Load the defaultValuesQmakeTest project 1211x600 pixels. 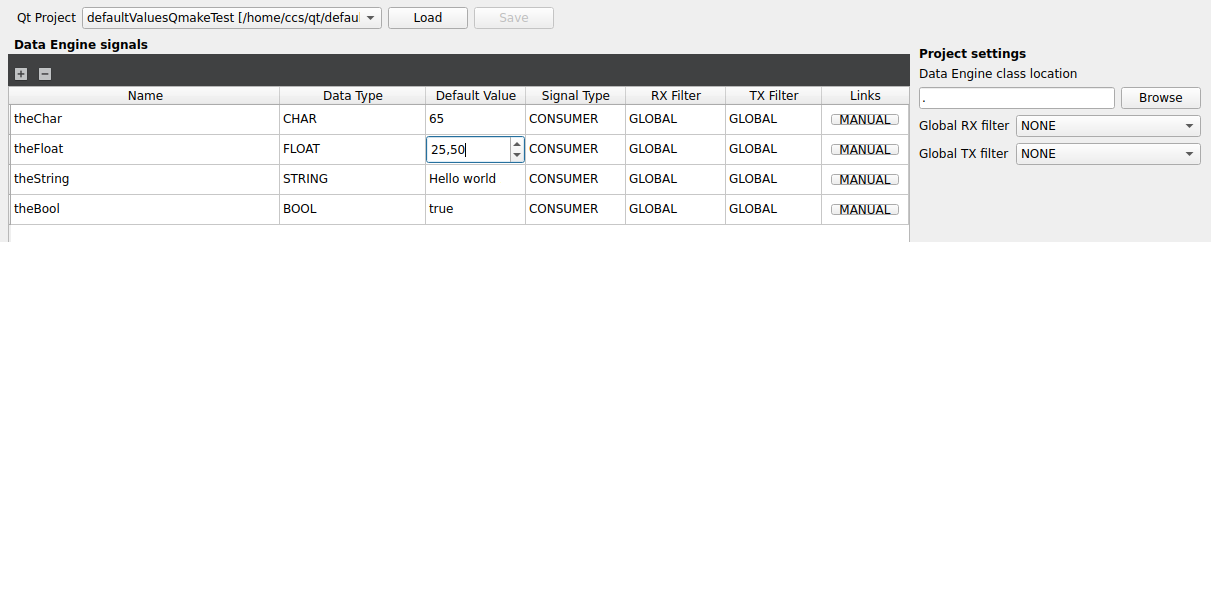427,17
